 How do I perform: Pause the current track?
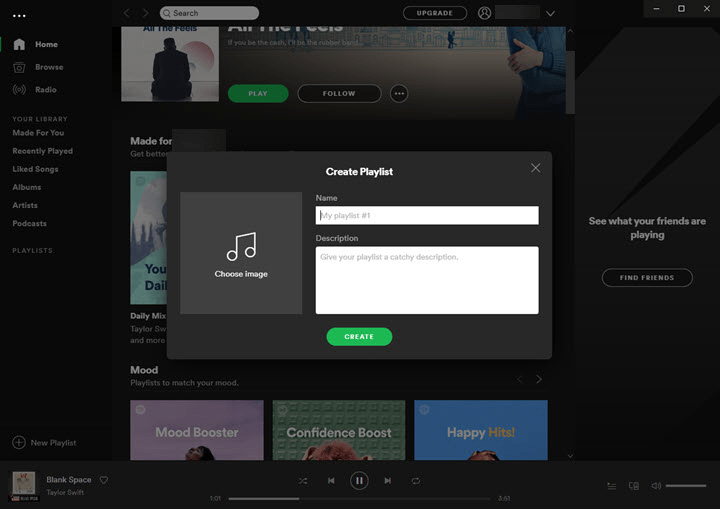coord(359,481)
